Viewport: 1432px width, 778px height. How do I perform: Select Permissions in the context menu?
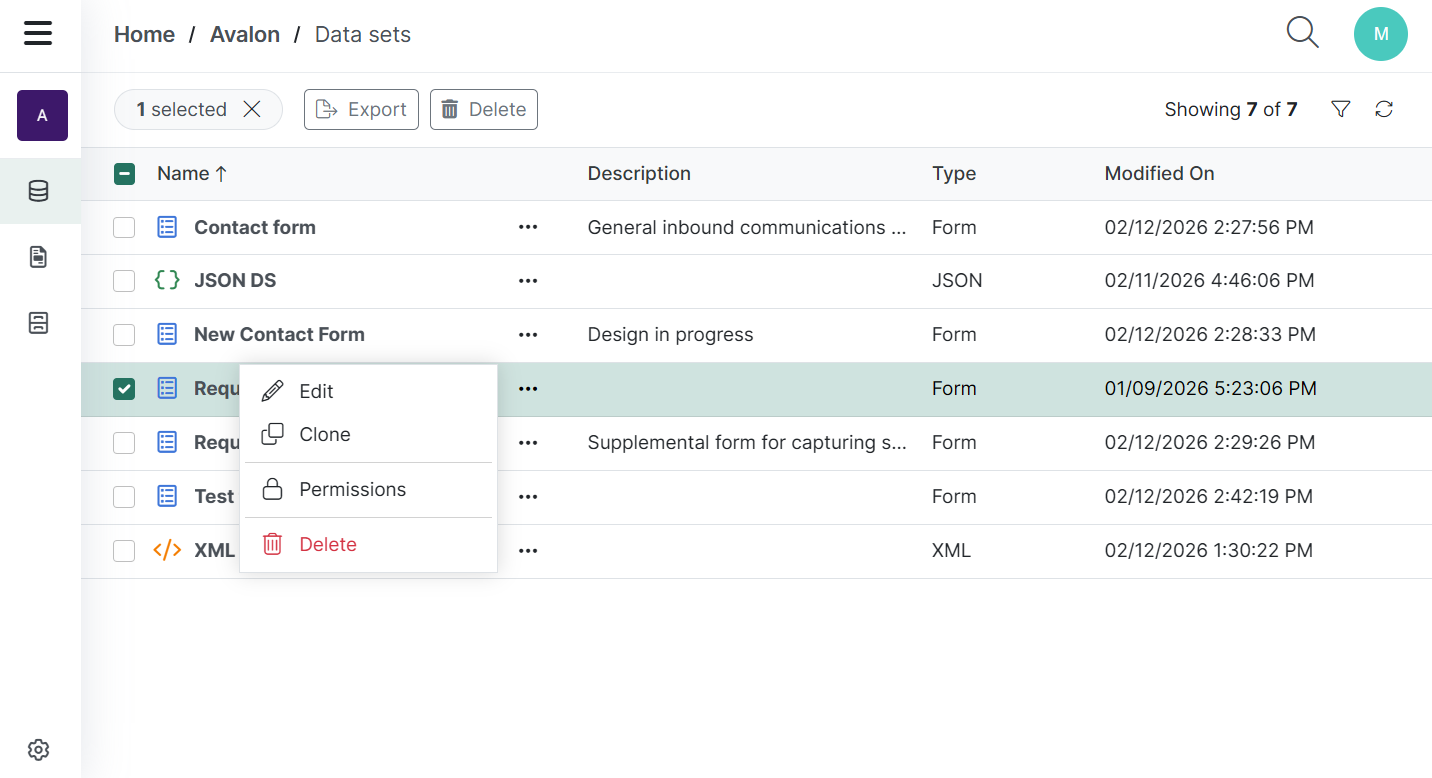pos(352,490)
